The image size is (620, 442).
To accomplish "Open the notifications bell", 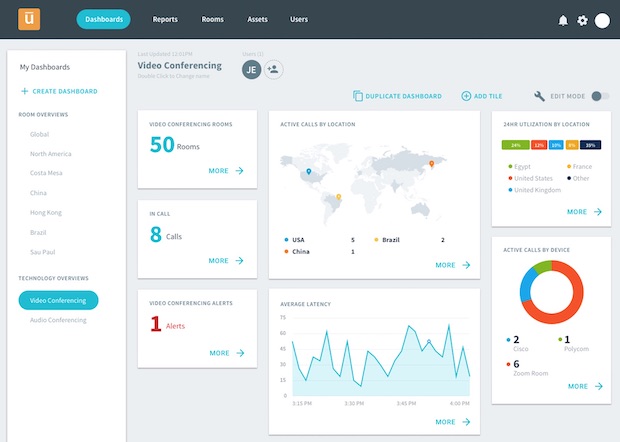I will pos(562,20).
